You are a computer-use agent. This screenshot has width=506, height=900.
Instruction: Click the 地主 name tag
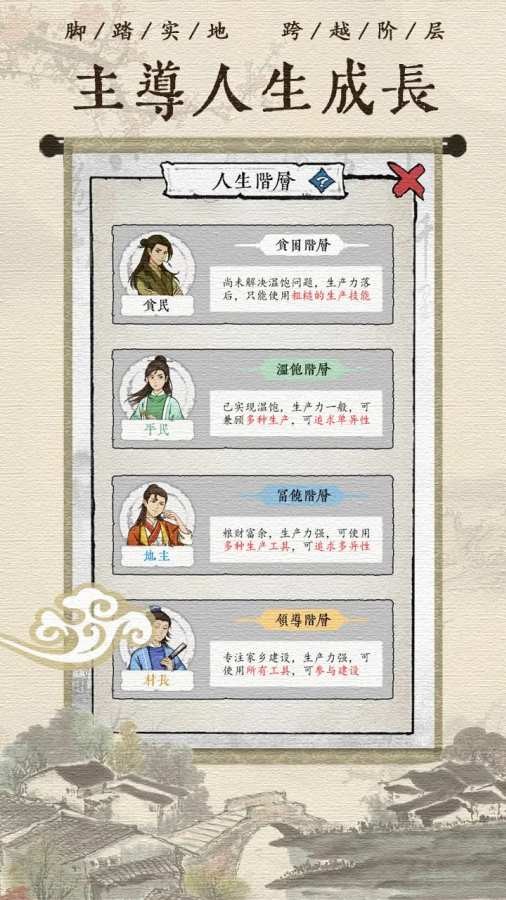[157, 556]
